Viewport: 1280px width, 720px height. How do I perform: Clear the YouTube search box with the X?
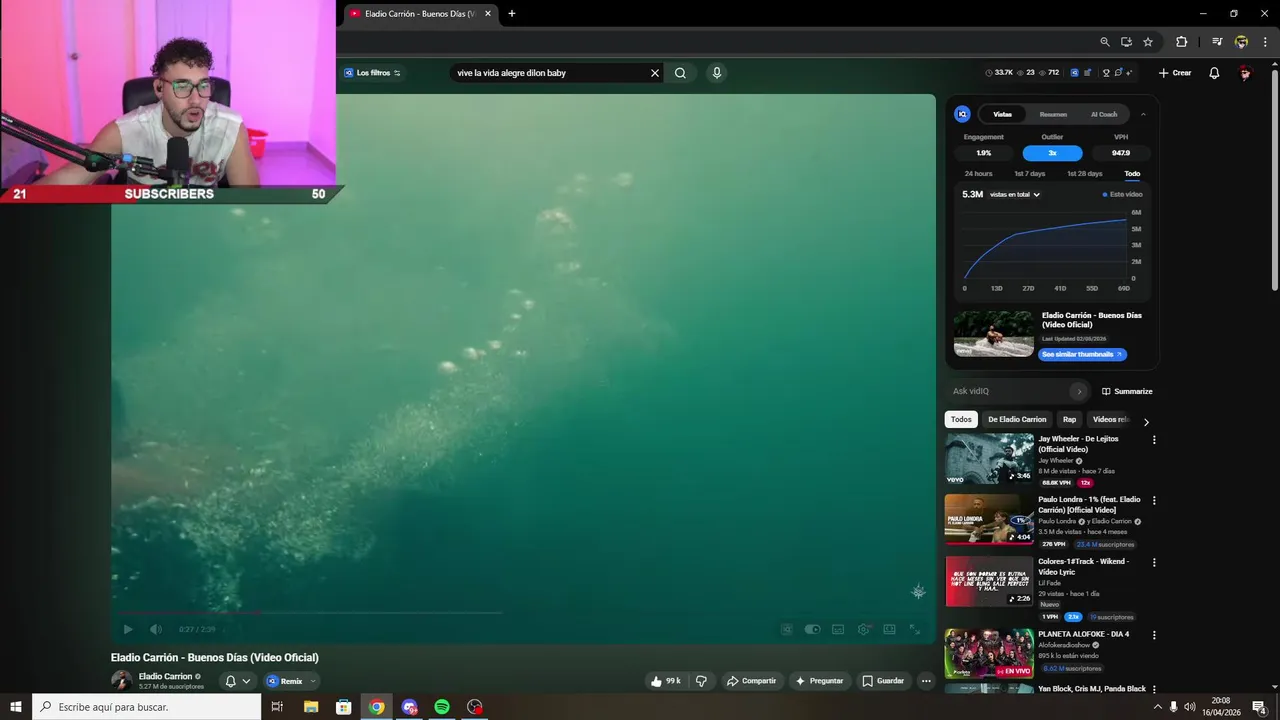point(655,73)
